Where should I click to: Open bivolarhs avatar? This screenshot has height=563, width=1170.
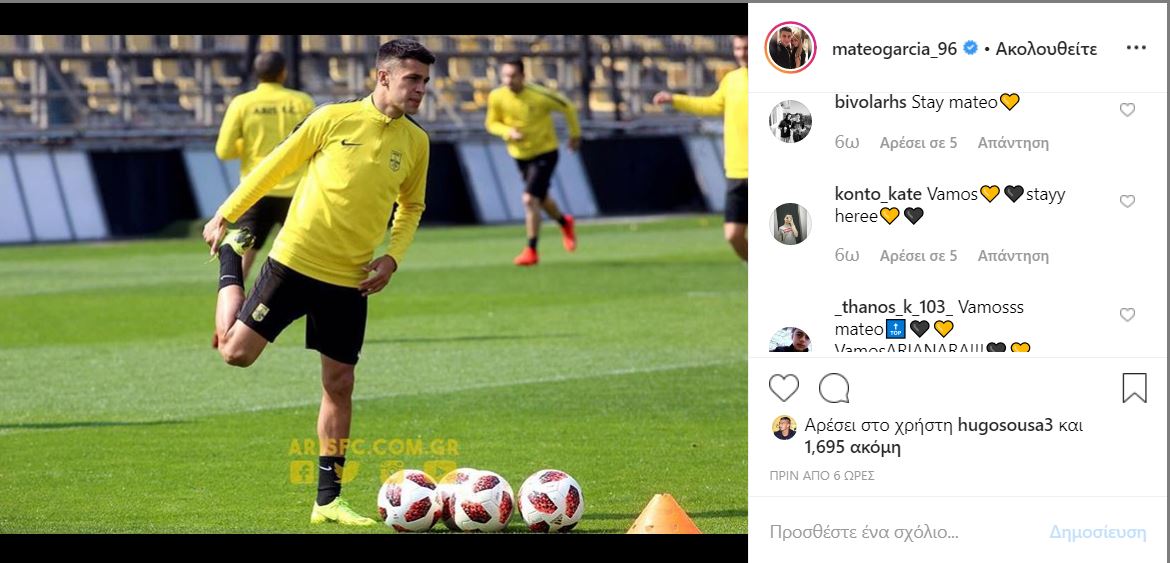click(790, 121)
